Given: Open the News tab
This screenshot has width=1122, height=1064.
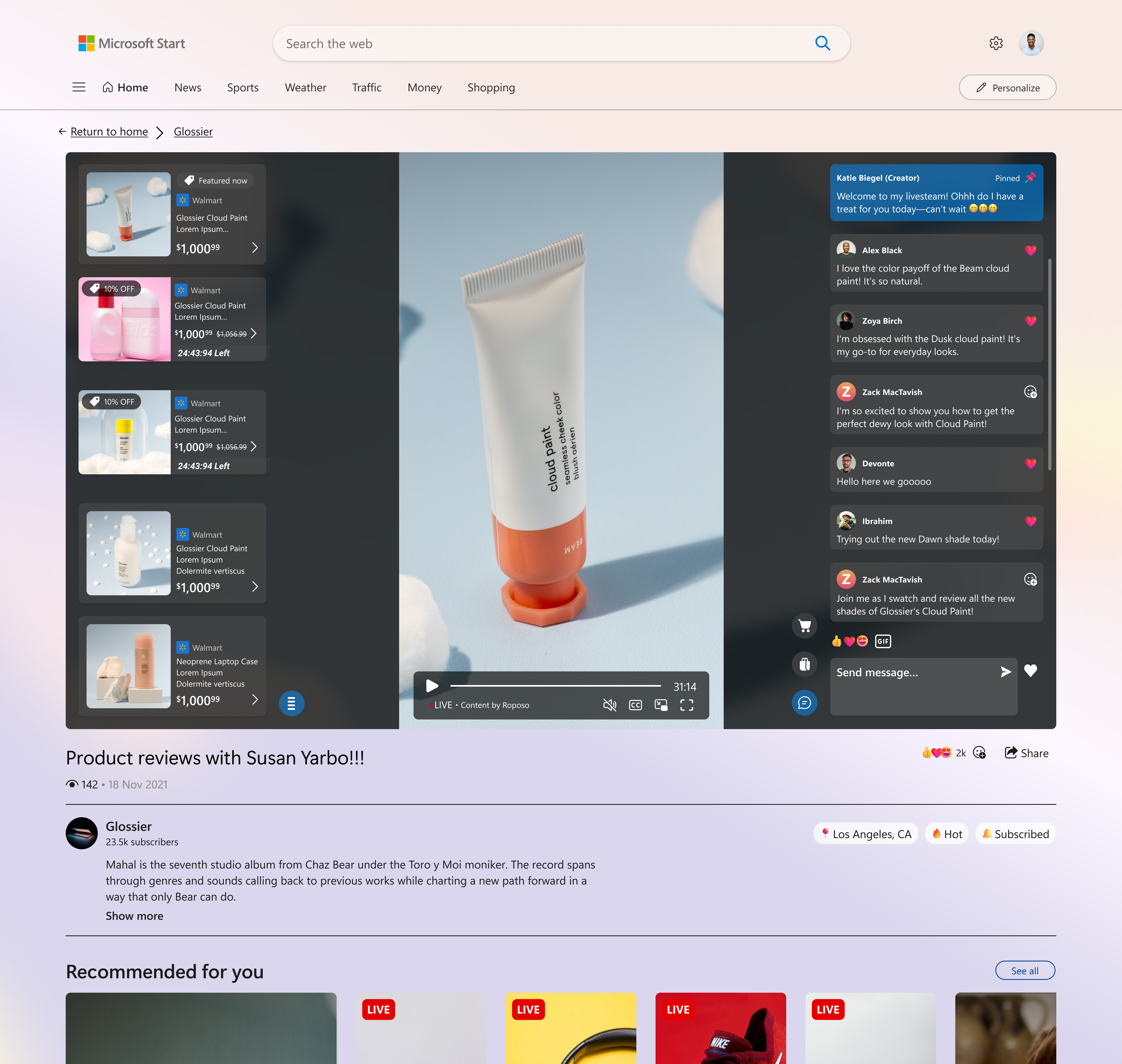Looking at the screenshot, I should [188, 87].
